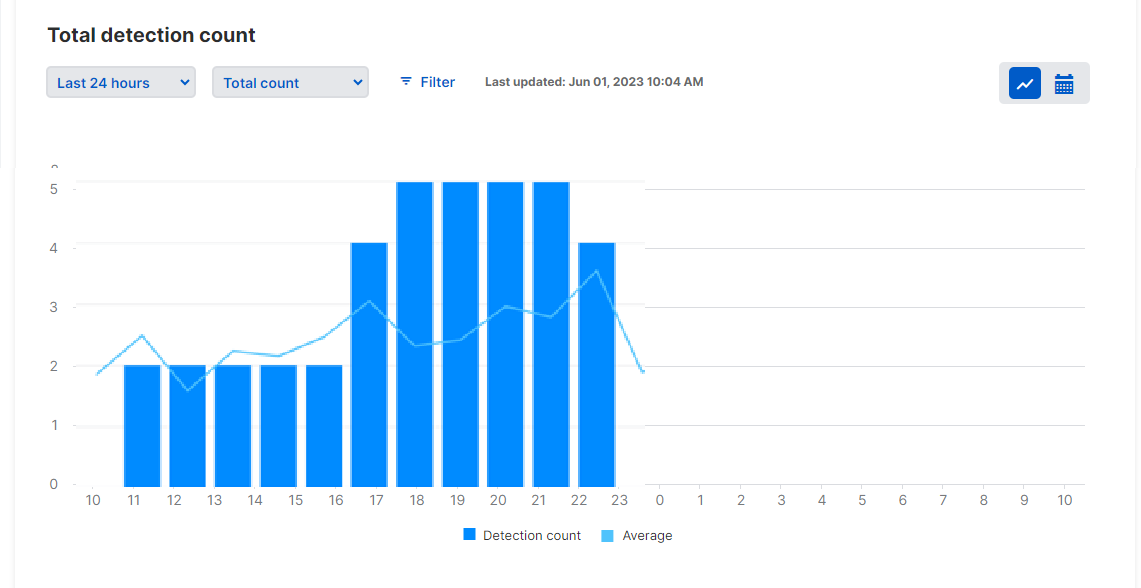Click the first bar reaching value 4

(369, 365)
